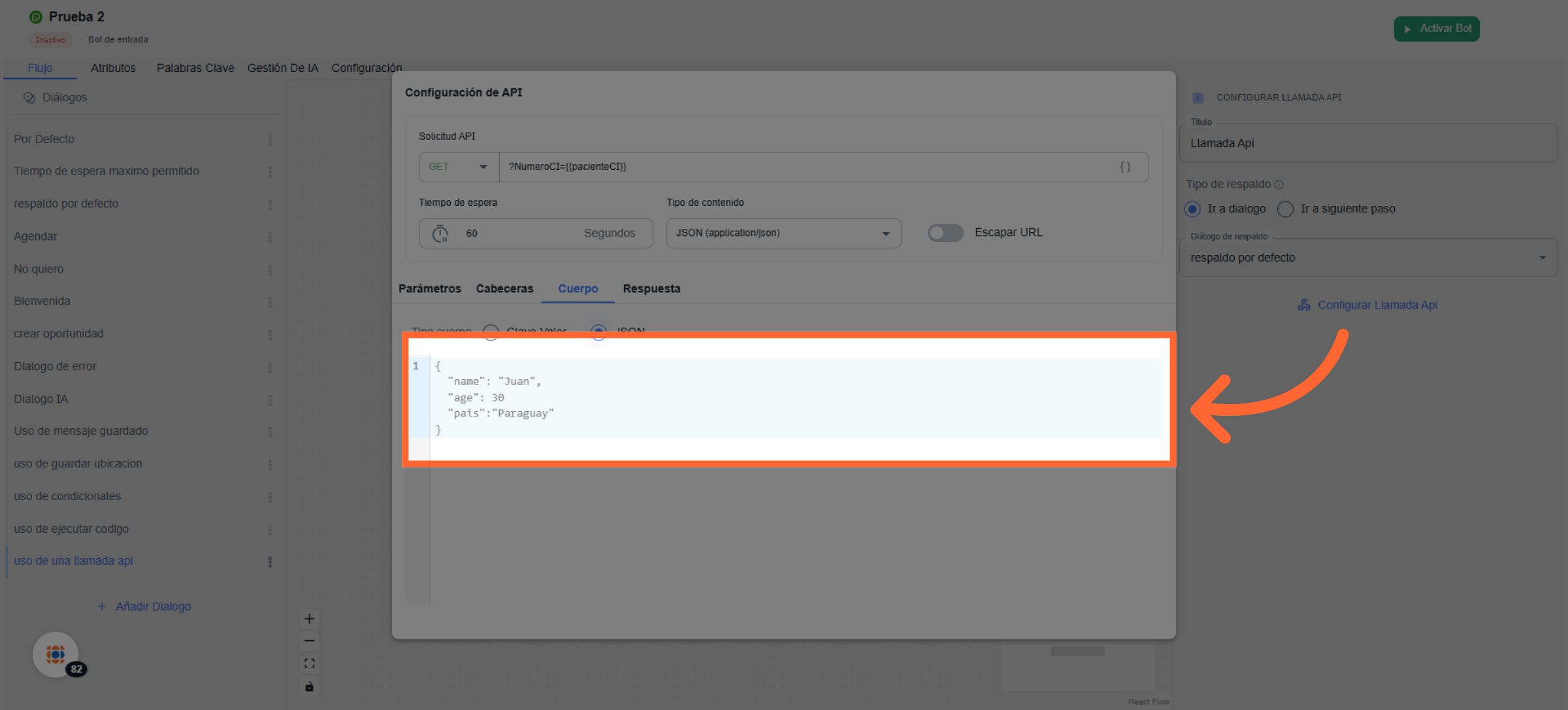1568x710 pixels.
Task: Select Ir a dialogo radio button
Action: tap(1192, 209)
